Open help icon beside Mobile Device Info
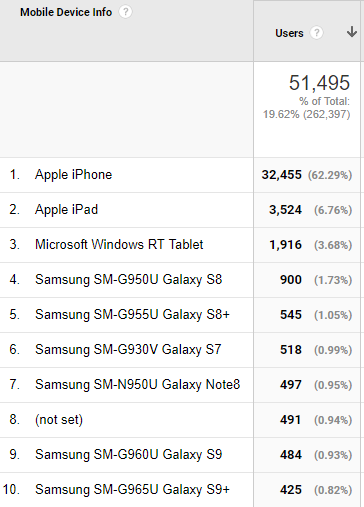This screenshot has width=364, height=507. (x=125, y=12)
